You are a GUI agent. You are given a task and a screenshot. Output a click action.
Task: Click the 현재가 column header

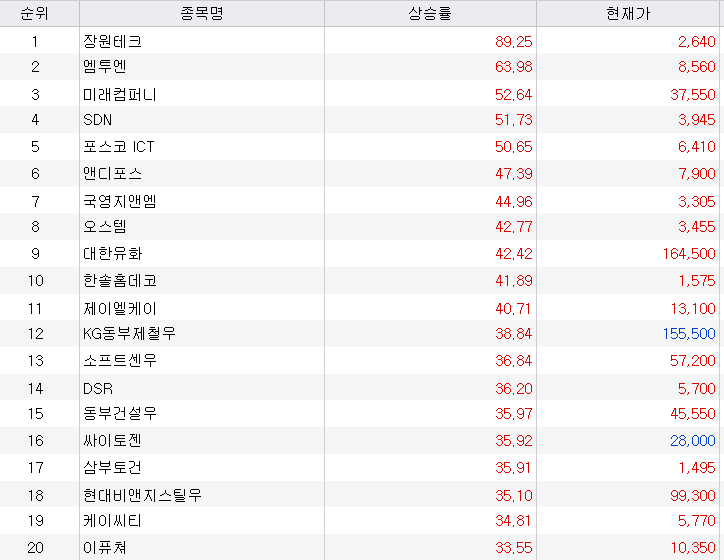click(x=628, y=13)
